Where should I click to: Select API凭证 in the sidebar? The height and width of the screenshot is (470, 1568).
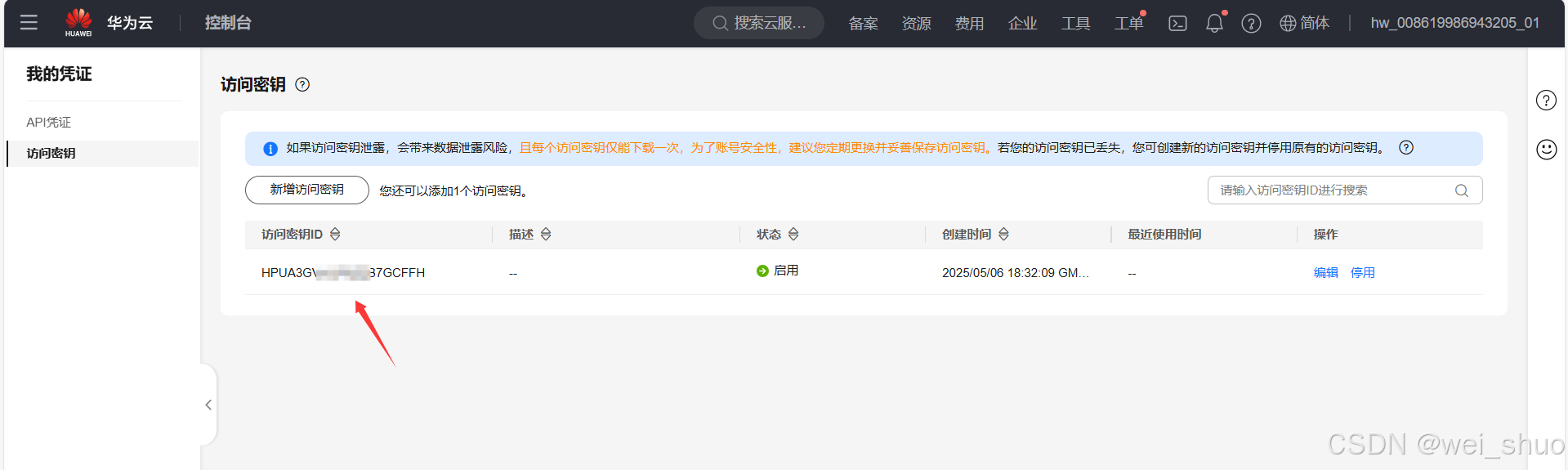click(x=49, y=122)
